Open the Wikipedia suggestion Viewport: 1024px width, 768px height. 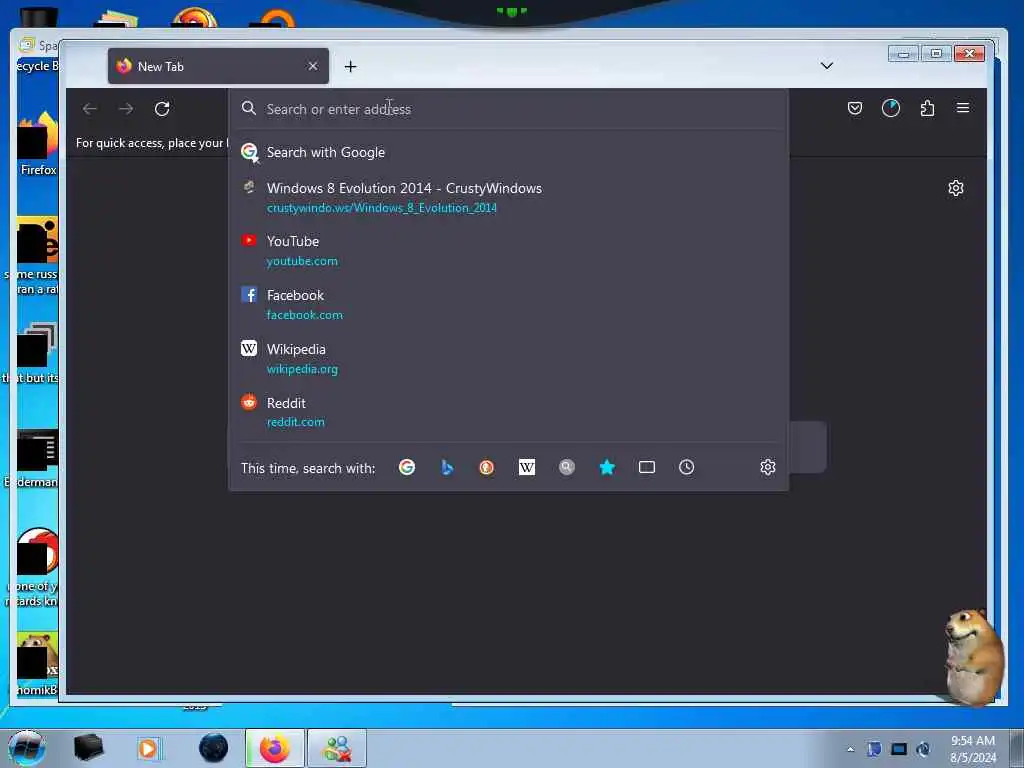(508, 359)
